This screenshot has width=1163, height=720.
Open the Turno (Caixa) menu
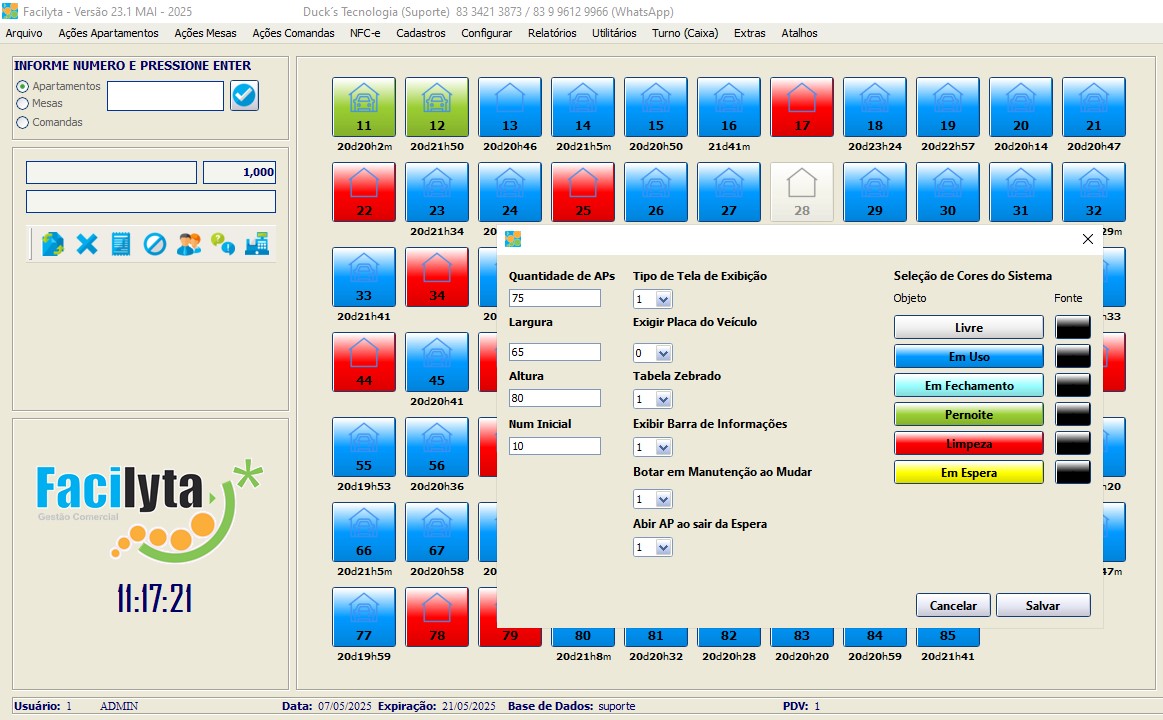(x=685, y=33)
